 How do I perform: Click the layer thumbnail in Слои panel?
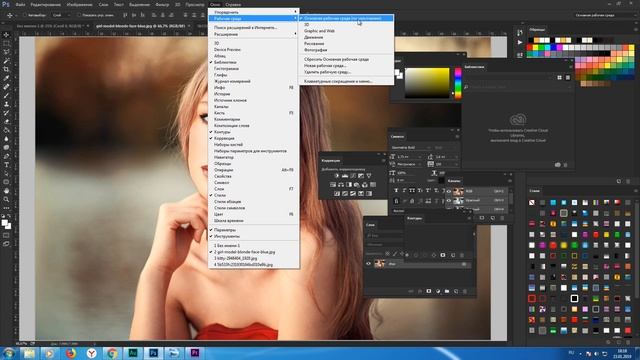[380, 264]
